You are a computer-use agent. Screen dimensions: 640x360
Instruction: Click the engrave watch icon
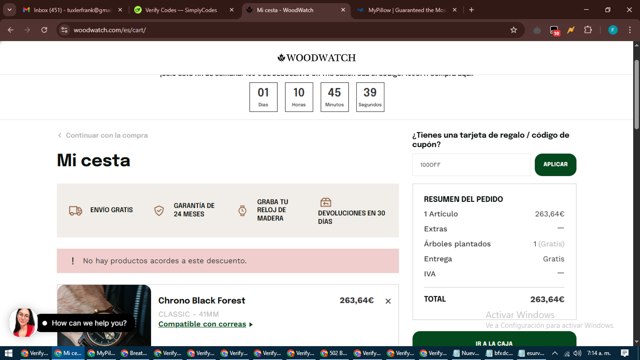pos(242,210)
